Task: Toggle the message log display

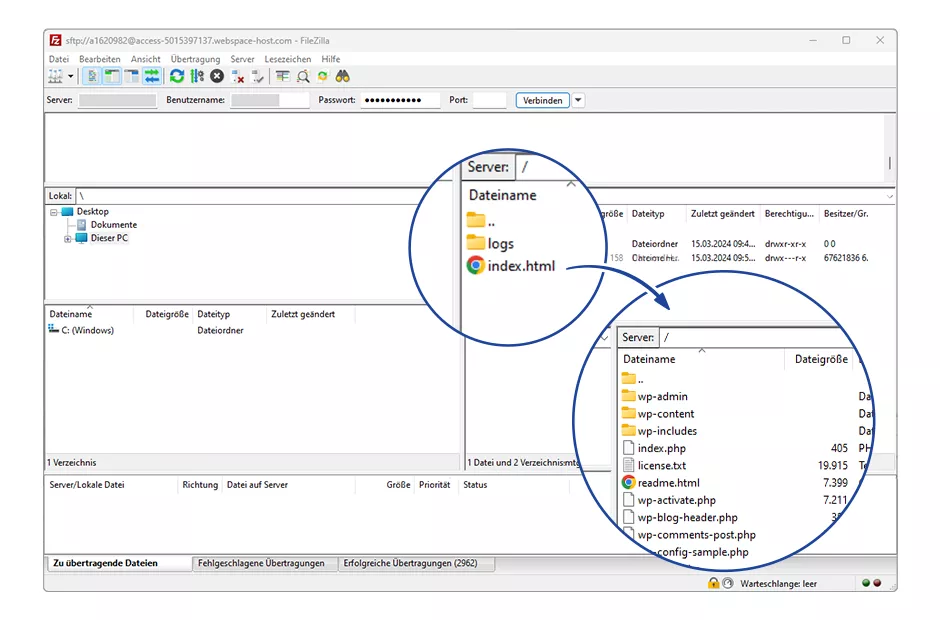Action: tap(92, 76)
